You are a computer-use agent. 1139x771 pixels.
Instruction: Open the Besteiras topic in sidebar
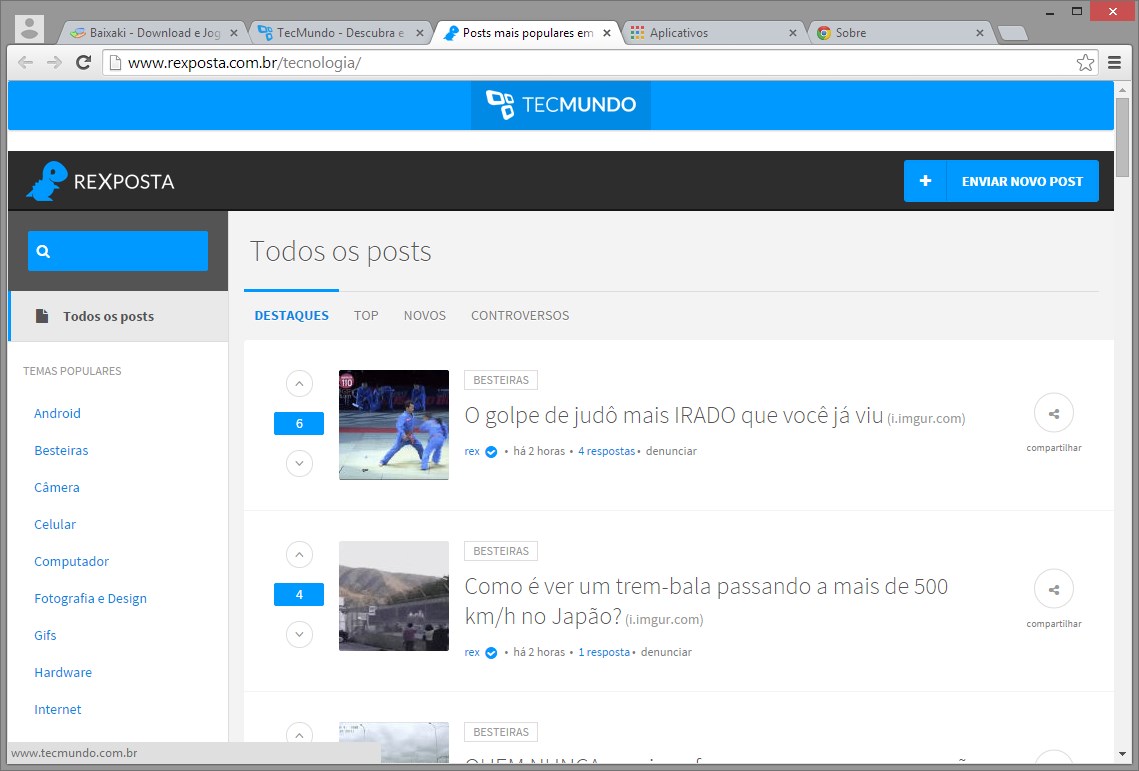click(x=61, y=451)
